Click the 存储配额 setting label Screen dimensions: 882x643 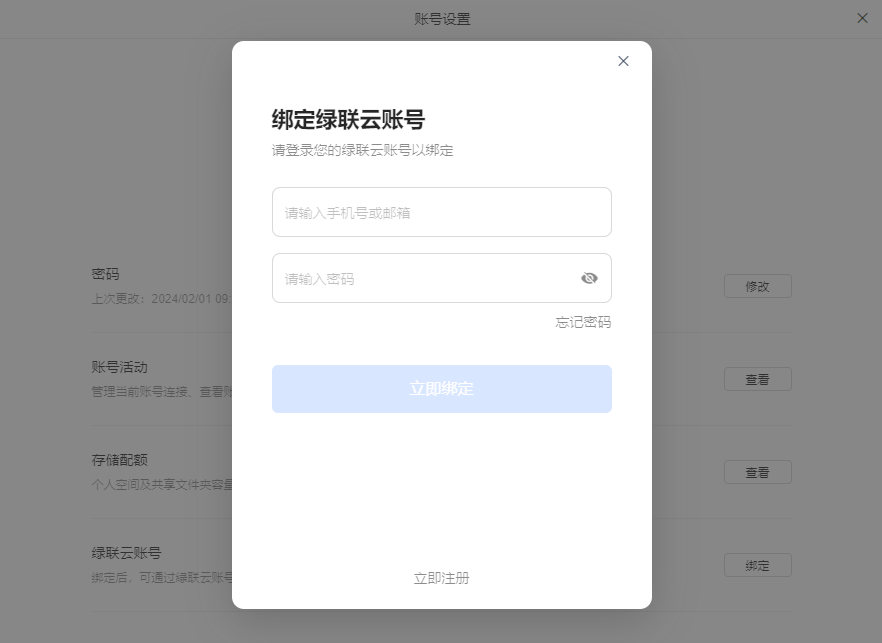tap(119, 460)
